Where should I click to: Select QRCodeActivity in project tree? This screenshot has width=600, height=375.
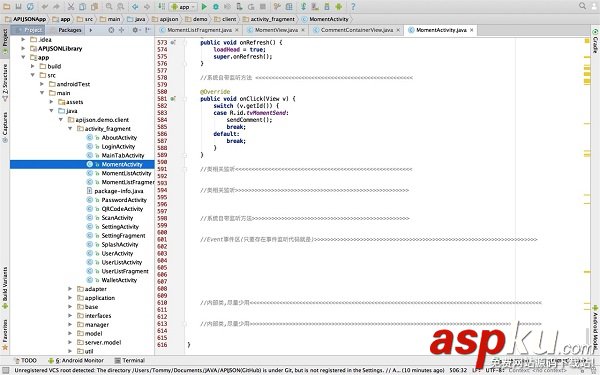pyautogui.click(x=122, y=209)
